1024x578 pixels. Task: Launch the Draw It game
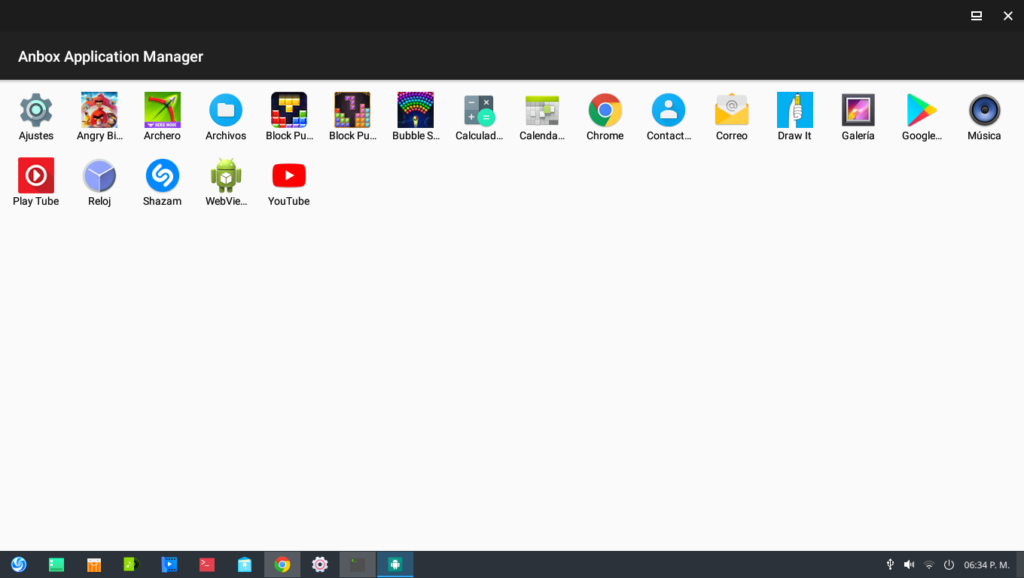tap(795, 111)
